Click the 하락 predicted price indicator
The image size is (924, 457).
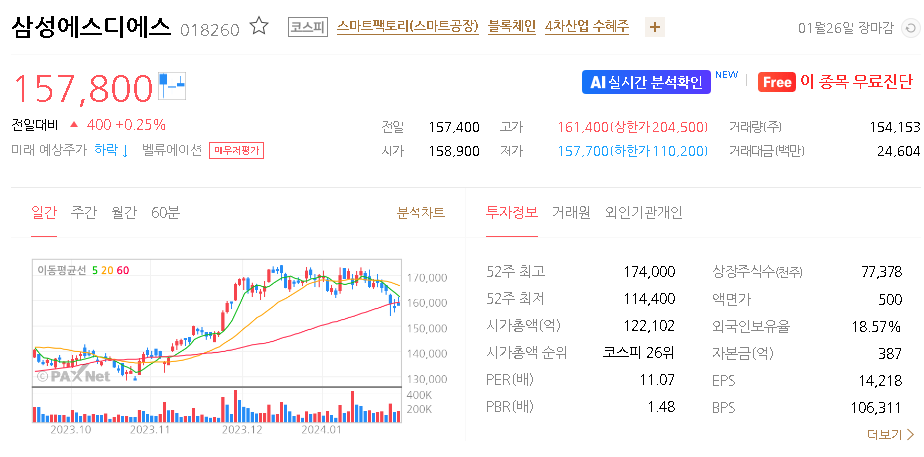pyautogui.click(x=111, y=150)
